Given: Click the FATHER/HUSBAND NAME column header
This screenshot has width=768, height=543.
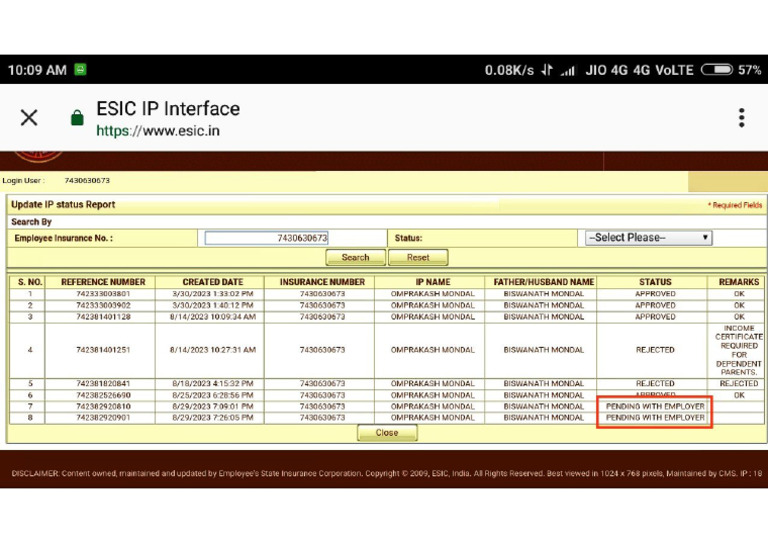Looking at the screenshot, I should 544,282.
